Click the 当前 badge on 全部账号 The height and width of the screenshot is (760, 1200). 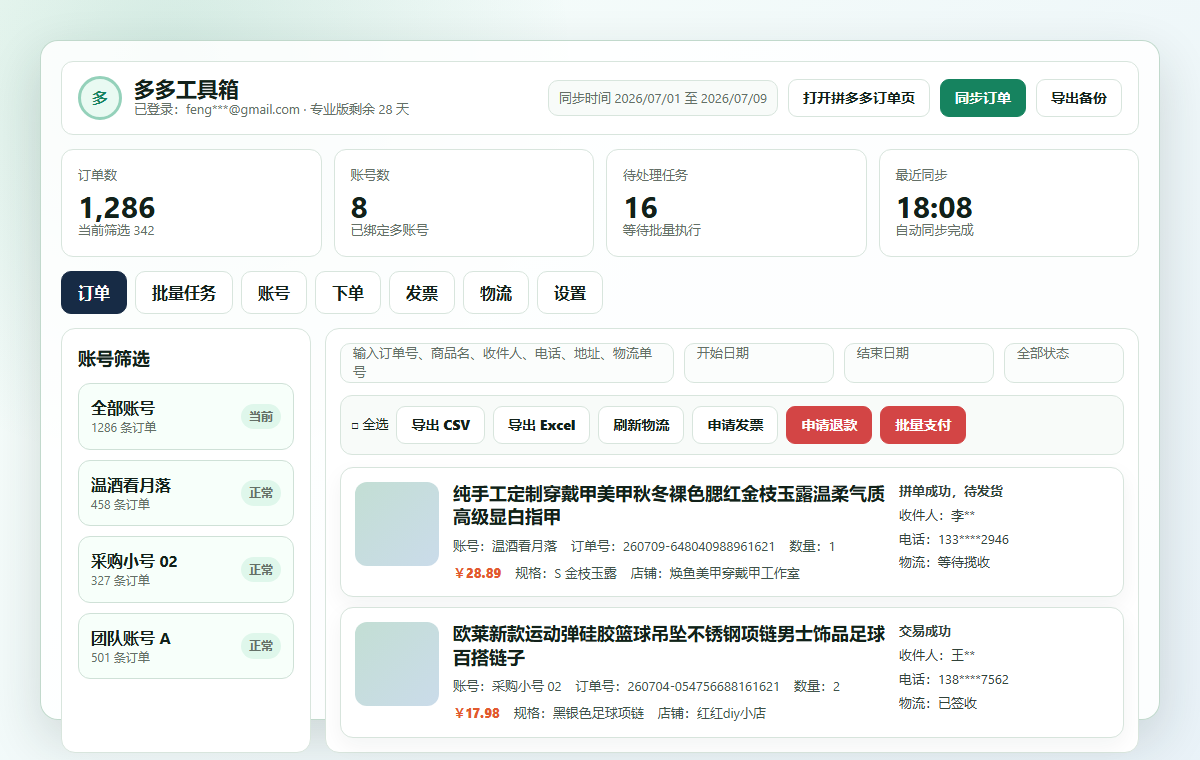click(261, 416)
